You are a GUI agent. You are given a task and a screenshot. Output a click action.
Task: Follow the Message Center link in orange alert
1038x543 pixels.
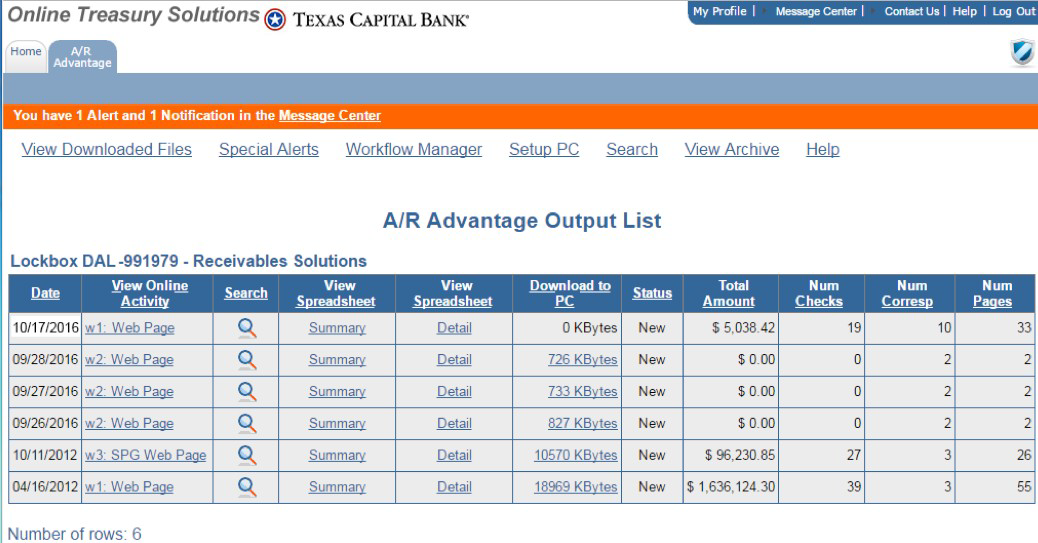[330, 115]
